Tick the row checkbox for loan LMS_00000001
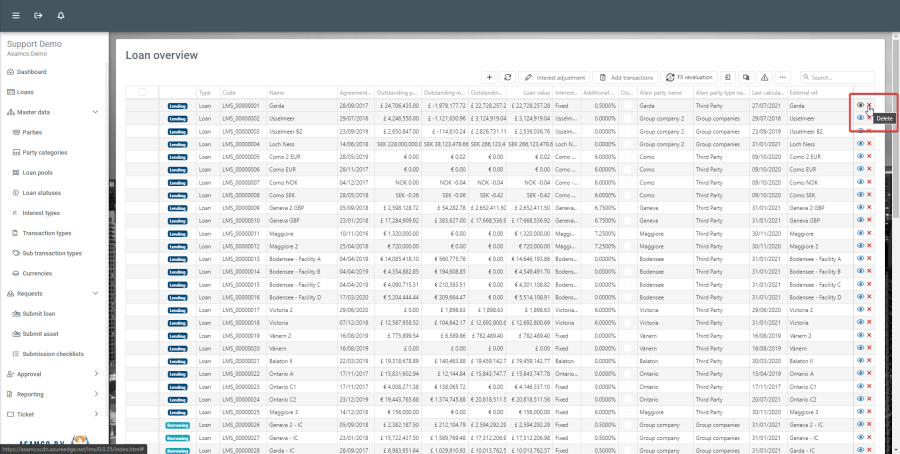The image size is (900, 454). tap(142, 105)
